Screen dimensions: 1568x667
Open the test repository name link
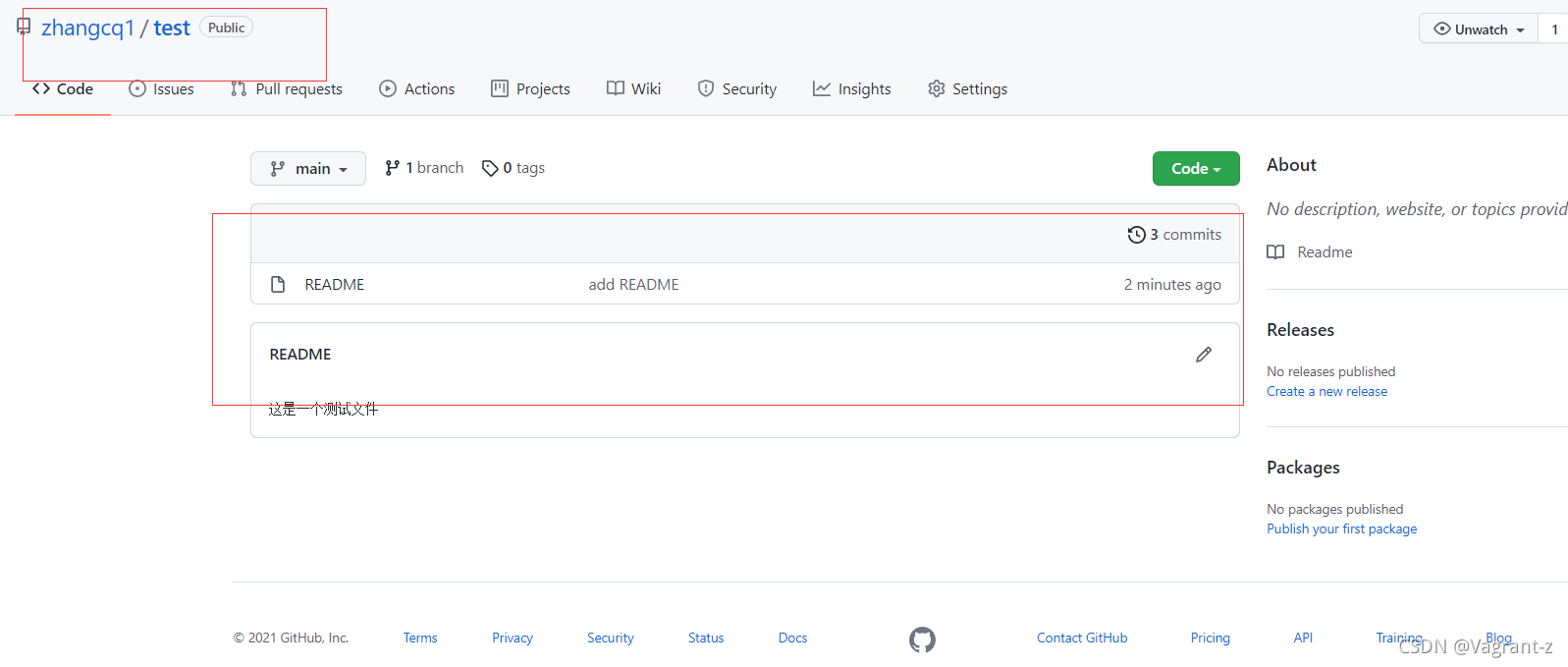172,28
